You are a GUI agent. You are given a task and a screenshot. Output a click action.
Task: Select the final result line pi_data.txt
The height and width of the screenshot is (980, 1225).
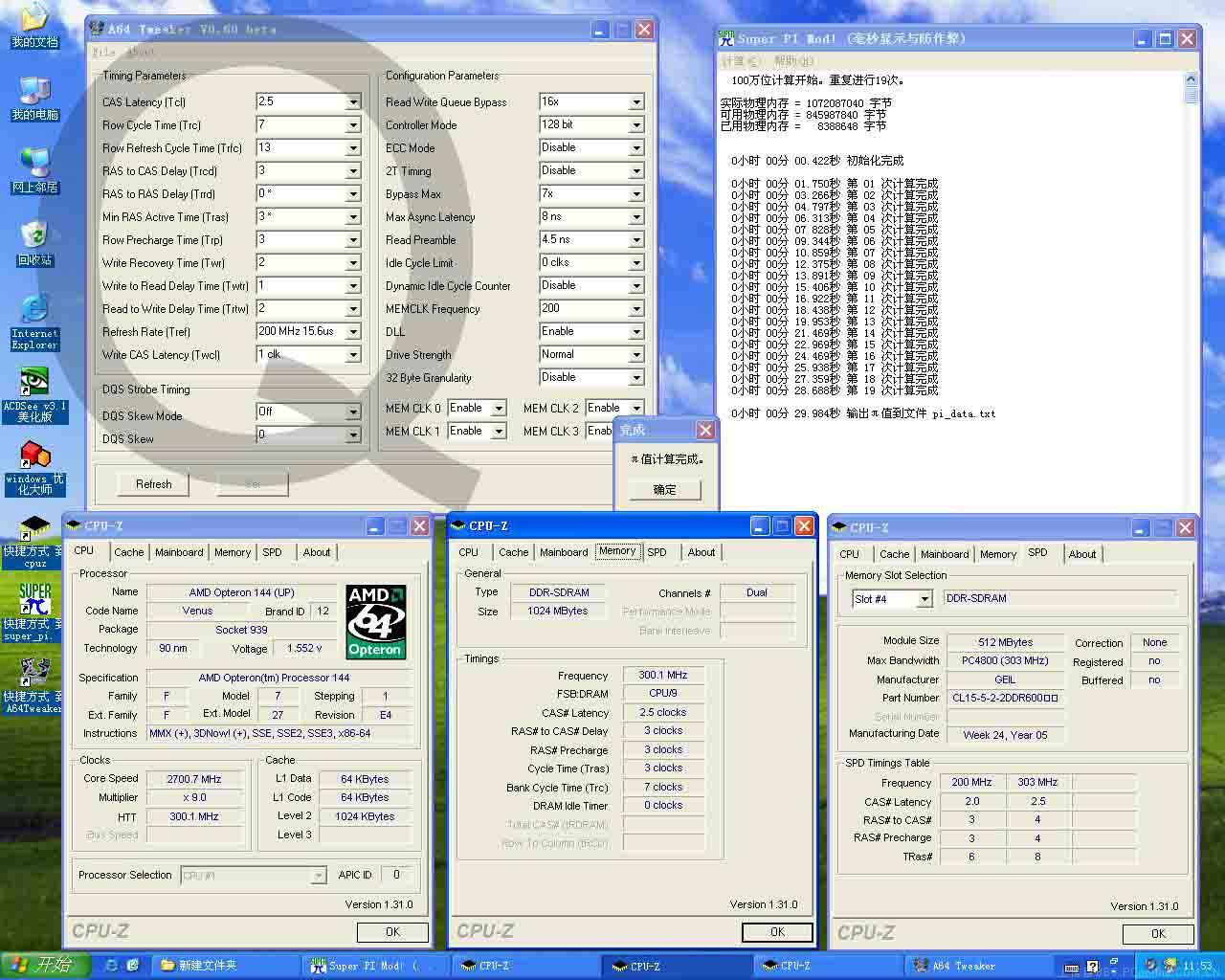coord(864,413)
